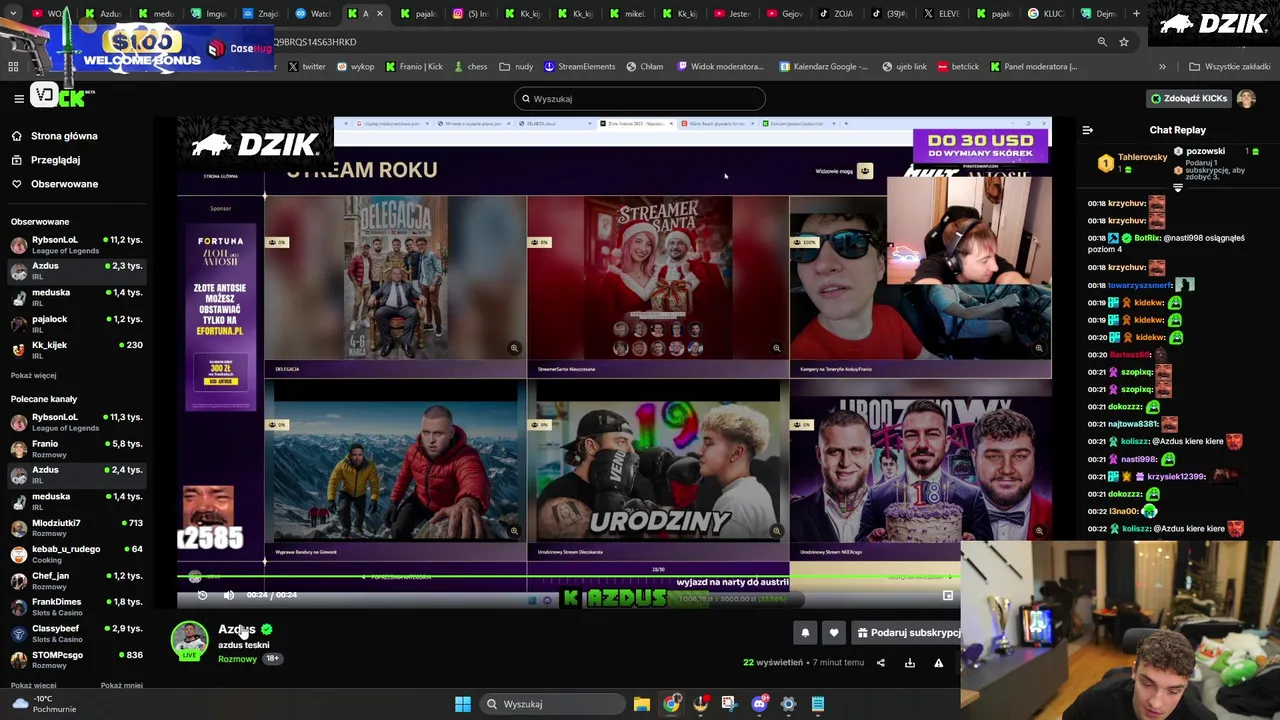Open the Franio | Kick bookmark

[x=414, y=67]
